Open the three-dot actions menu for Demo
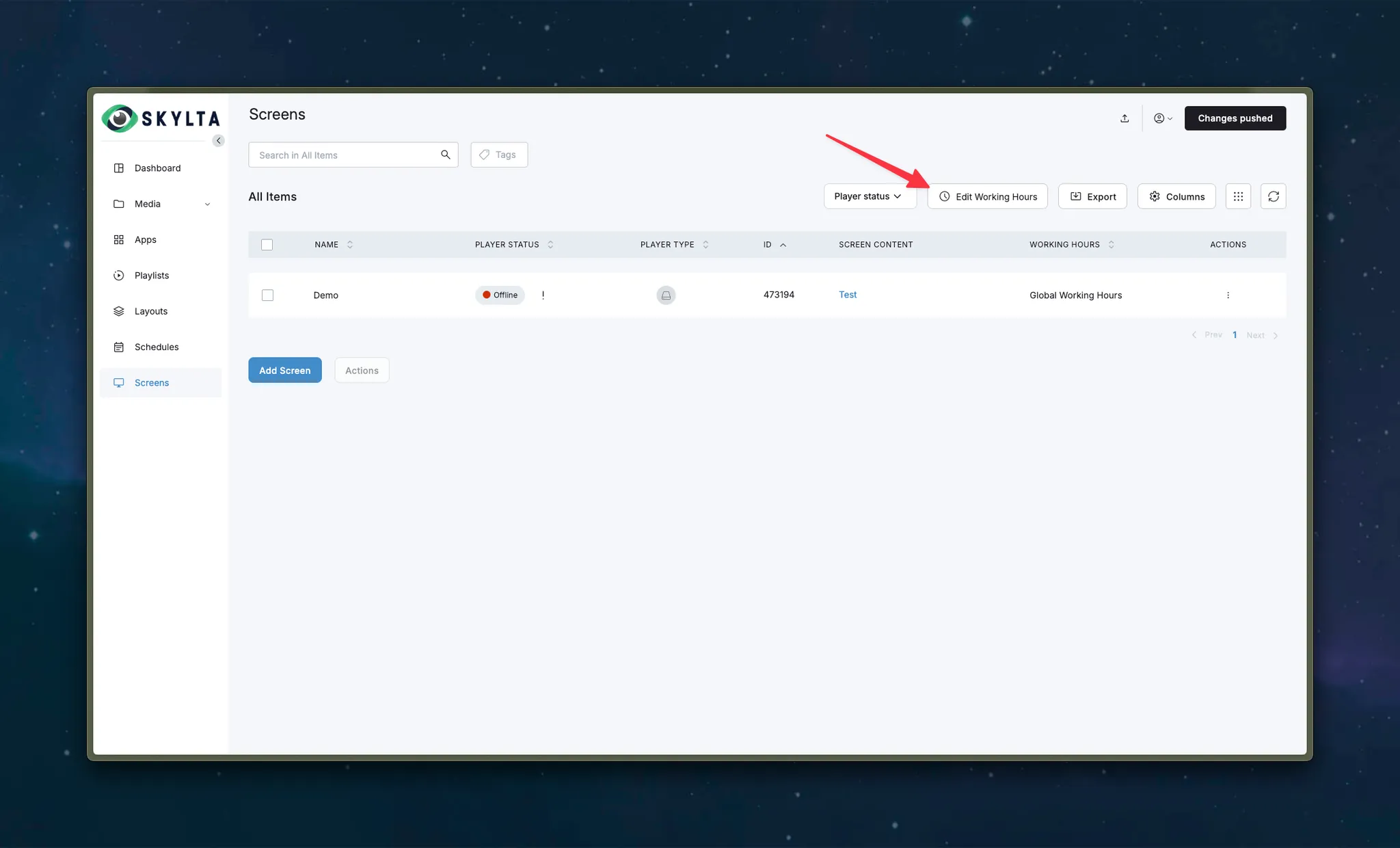Viewport: 1400px width, 848px height. click(1228, 295)
